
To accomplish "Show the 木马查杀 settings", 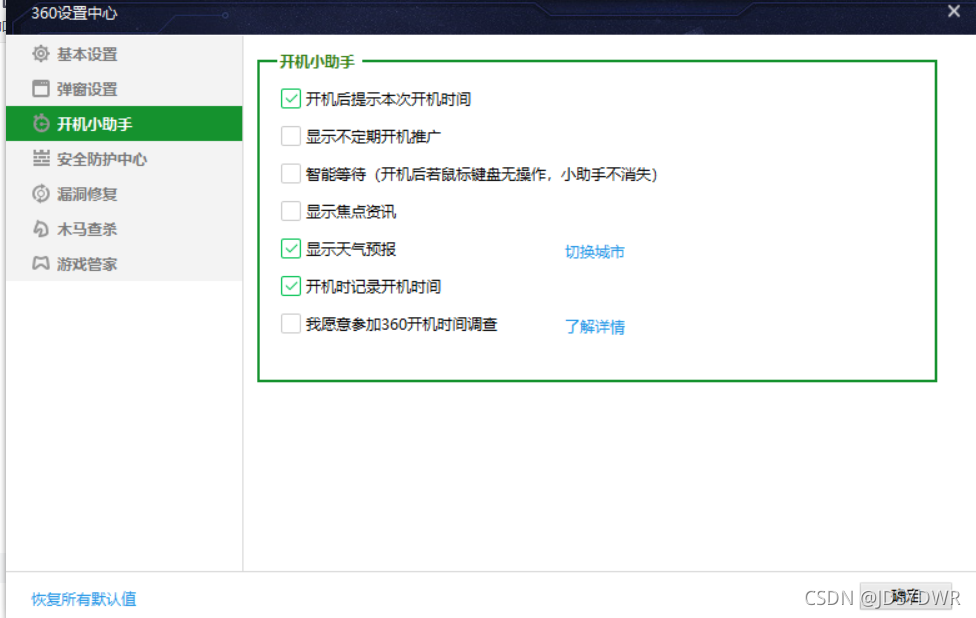I will point(124,229).
